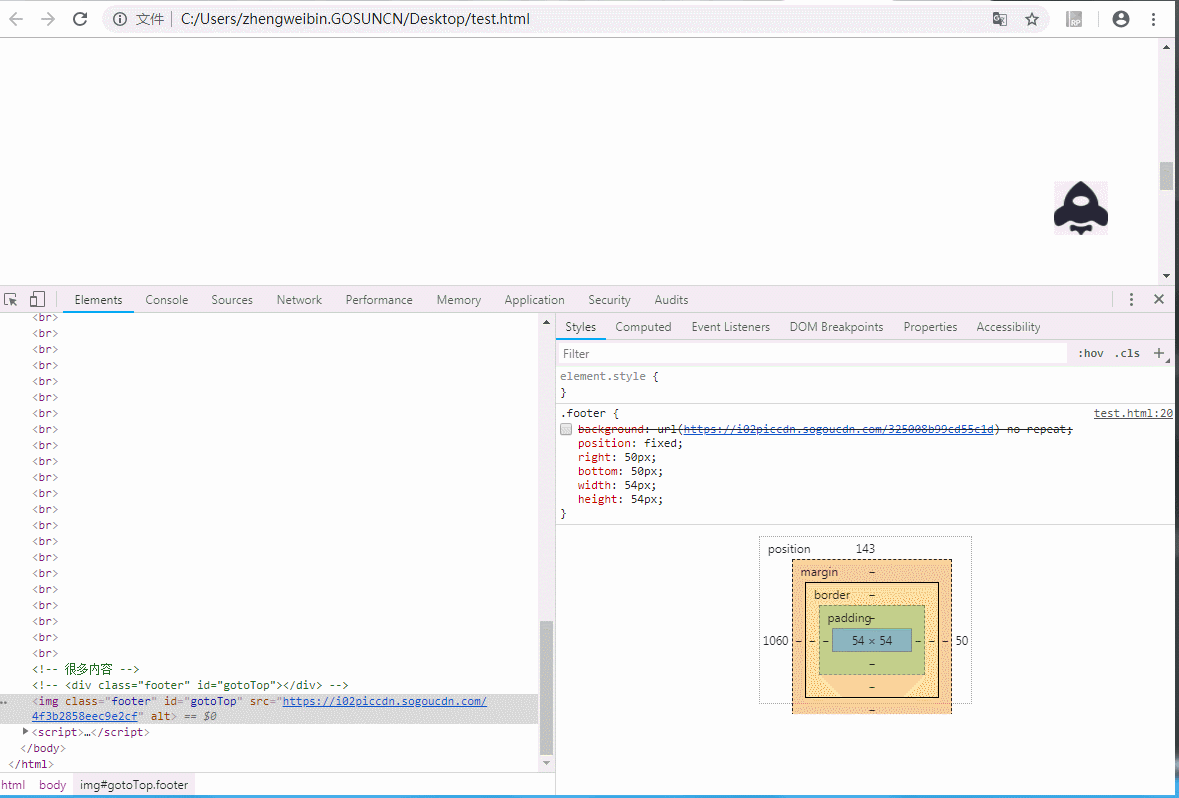1179x798 pixels.
Task: Close the DevTools panel
Action: (x=1159, y=299)
